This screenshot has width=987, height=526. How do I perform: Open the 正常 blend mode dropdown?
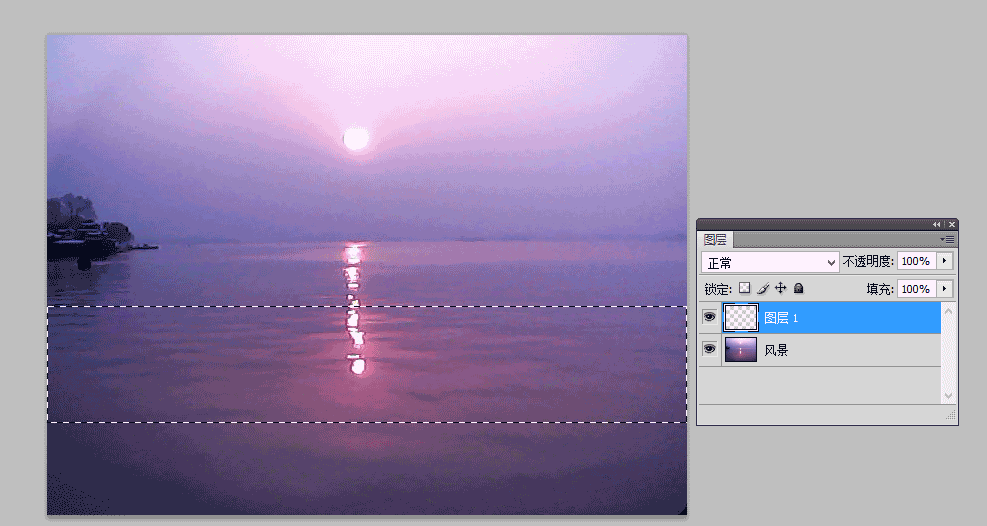point(770,262)
